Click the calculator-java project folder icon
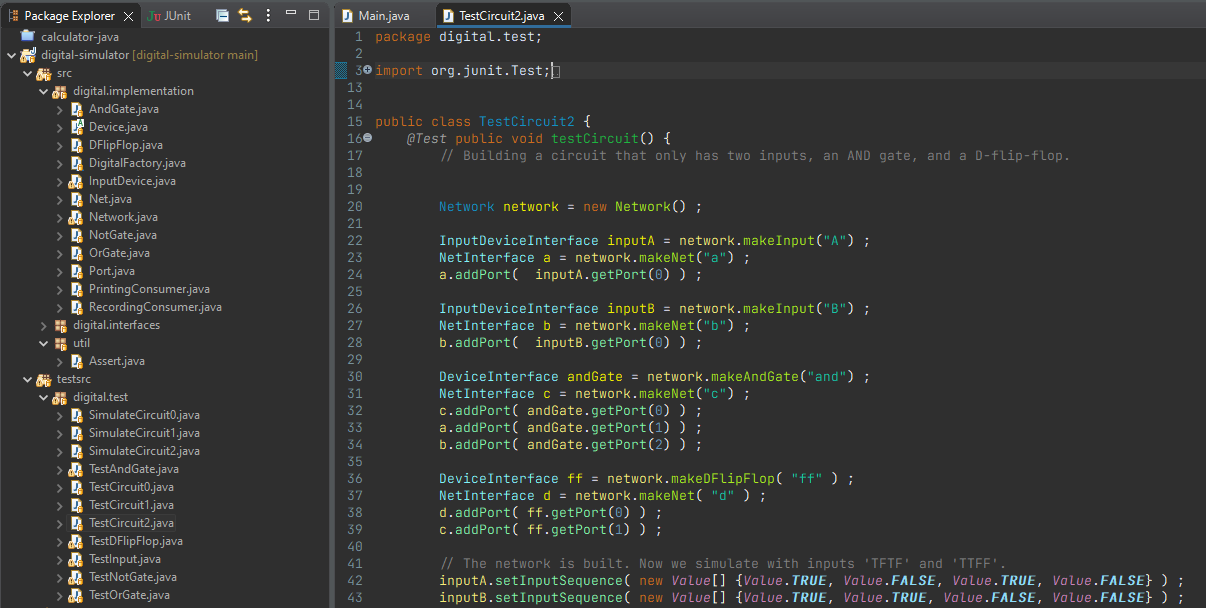This screenshot has width=1206, height=608. click(27, 37)
